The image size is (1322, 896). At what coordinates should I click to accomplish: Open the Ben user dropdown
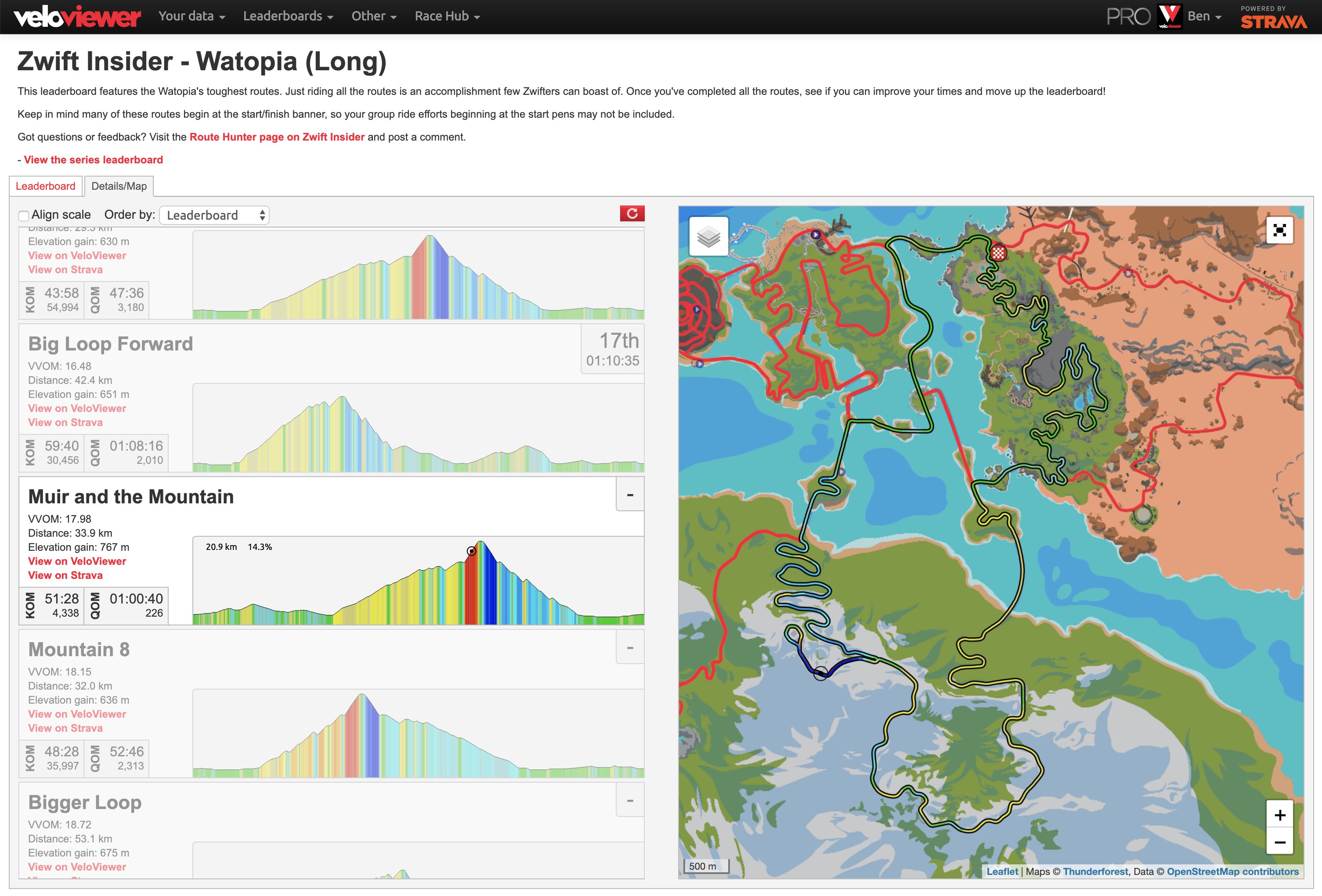point(1204,16)
